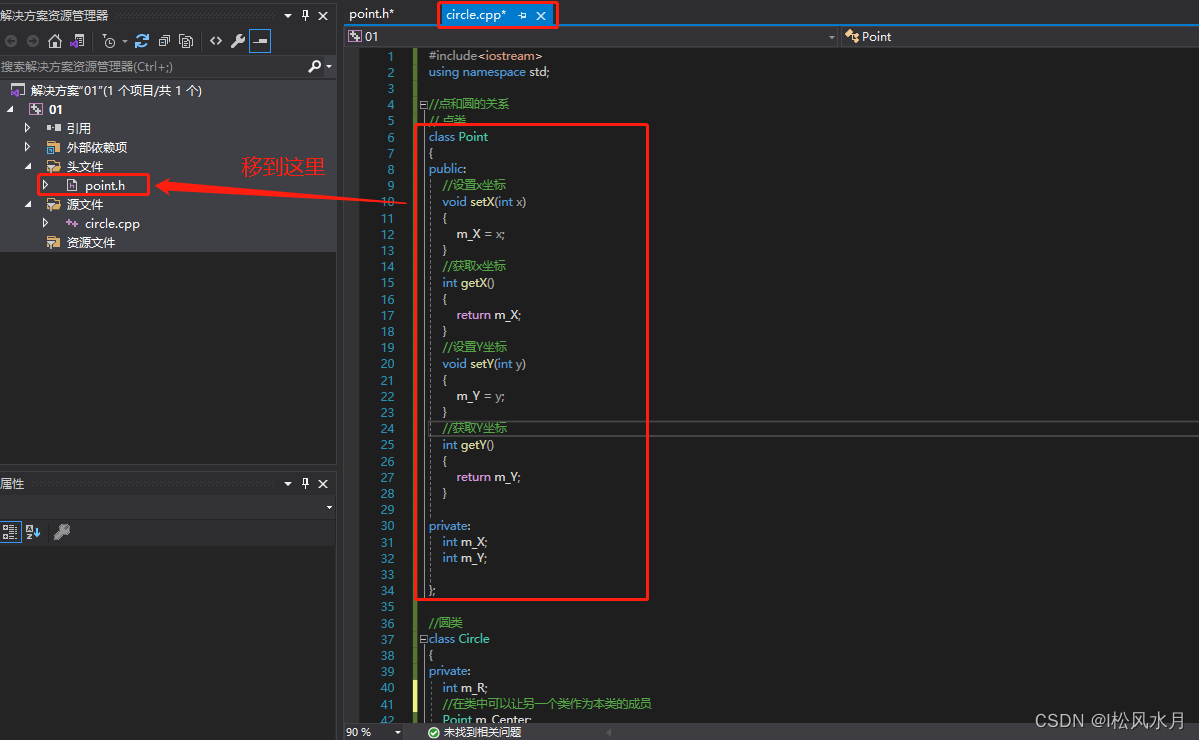Expand the 引用 references node
1199x740 pixels.
tap(28, 128)
